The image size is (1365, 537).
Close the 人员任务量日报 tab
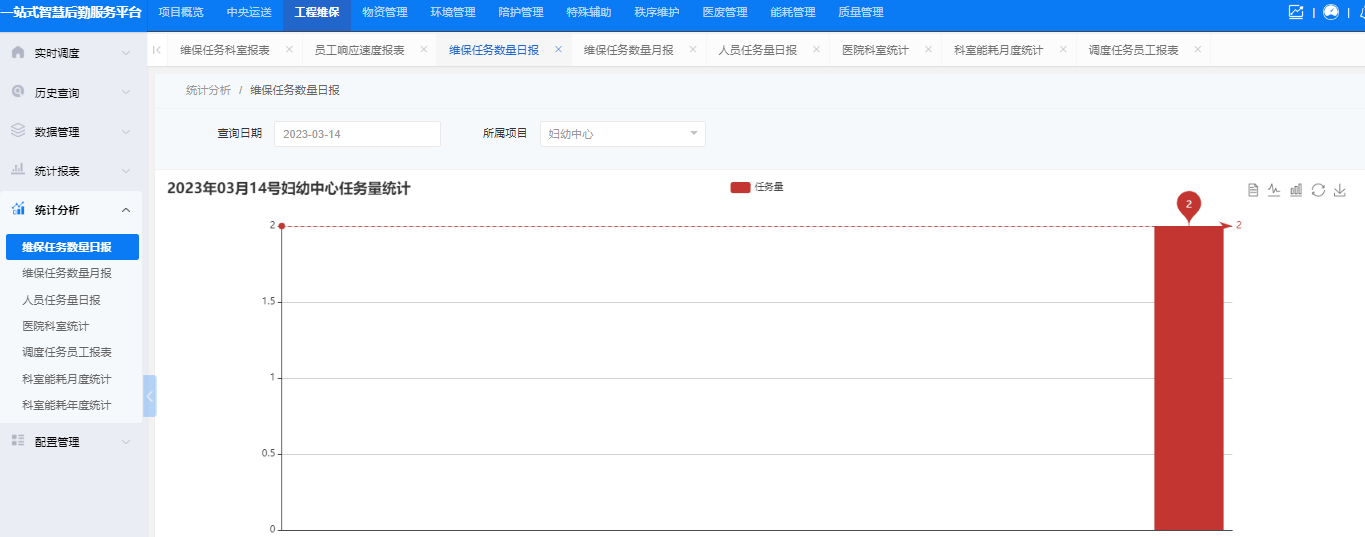pos(816,49)
